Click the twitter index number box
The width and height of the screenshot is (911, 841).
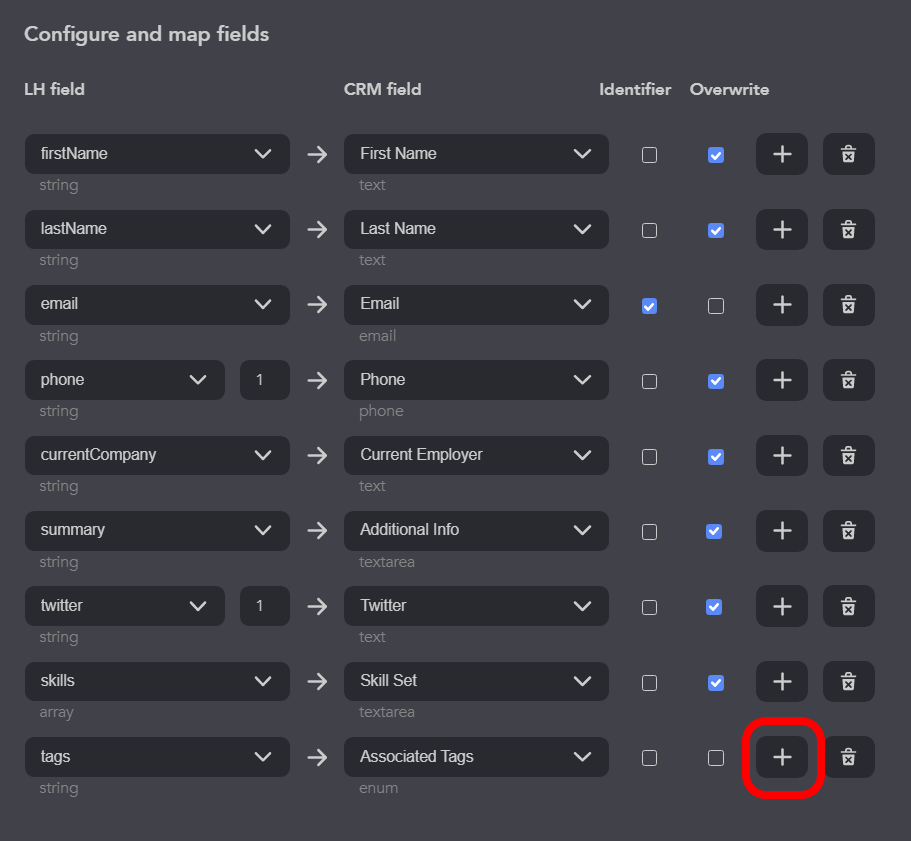[x=264, y=606]
